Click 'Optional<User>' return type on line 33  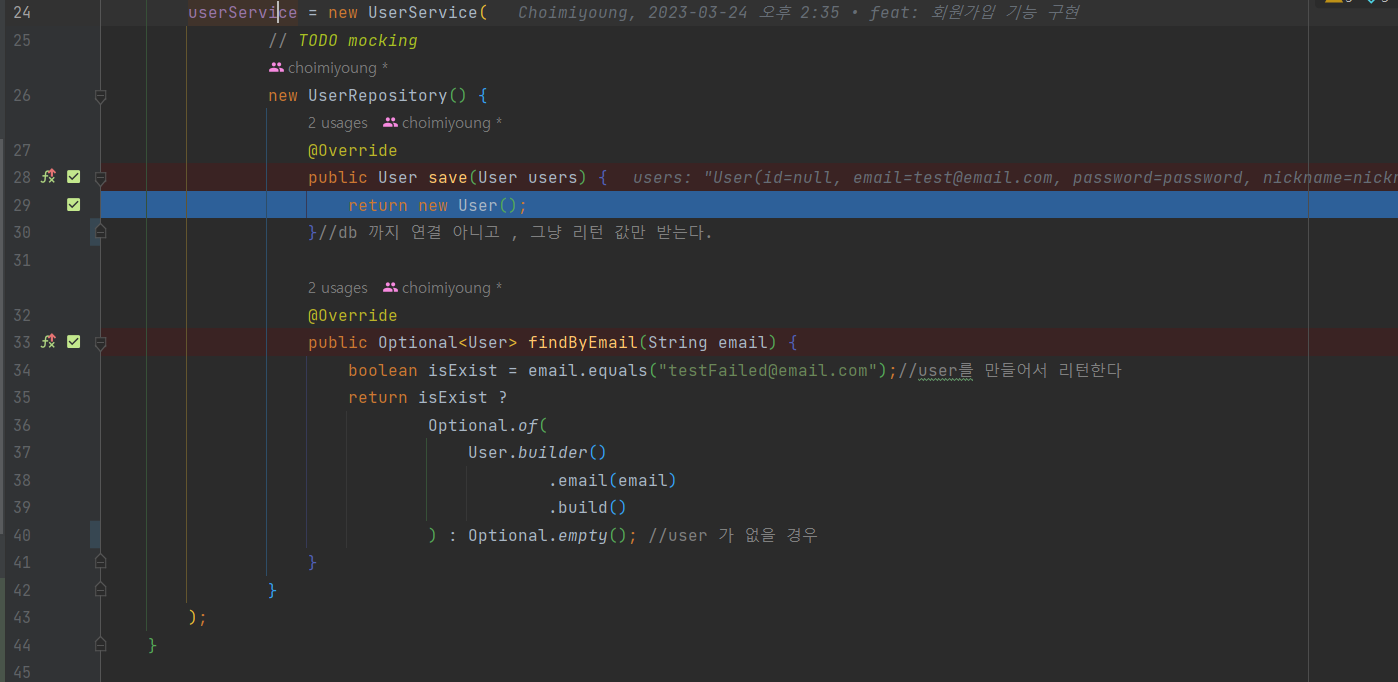pyautogui.click(x=448, y=343)
